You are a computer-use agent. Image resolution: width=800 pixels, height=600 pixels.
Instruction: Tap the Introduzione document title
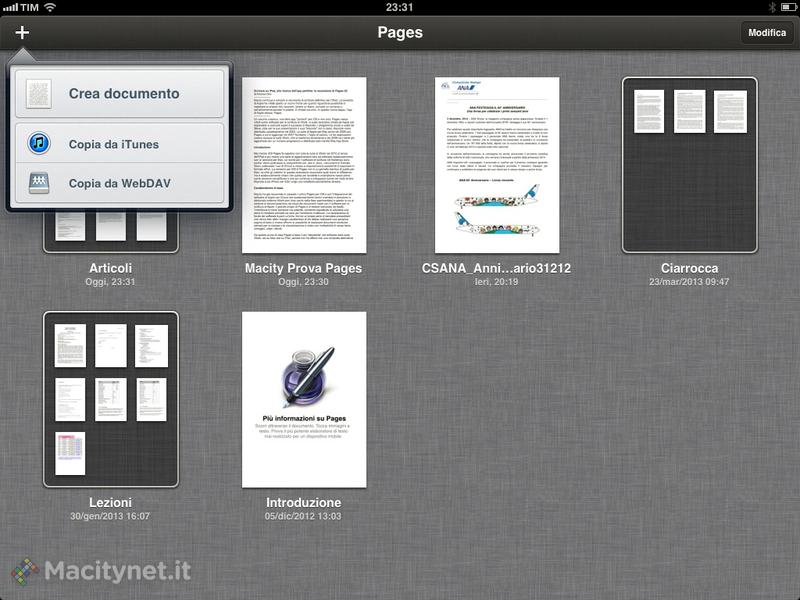click(304, 502)
